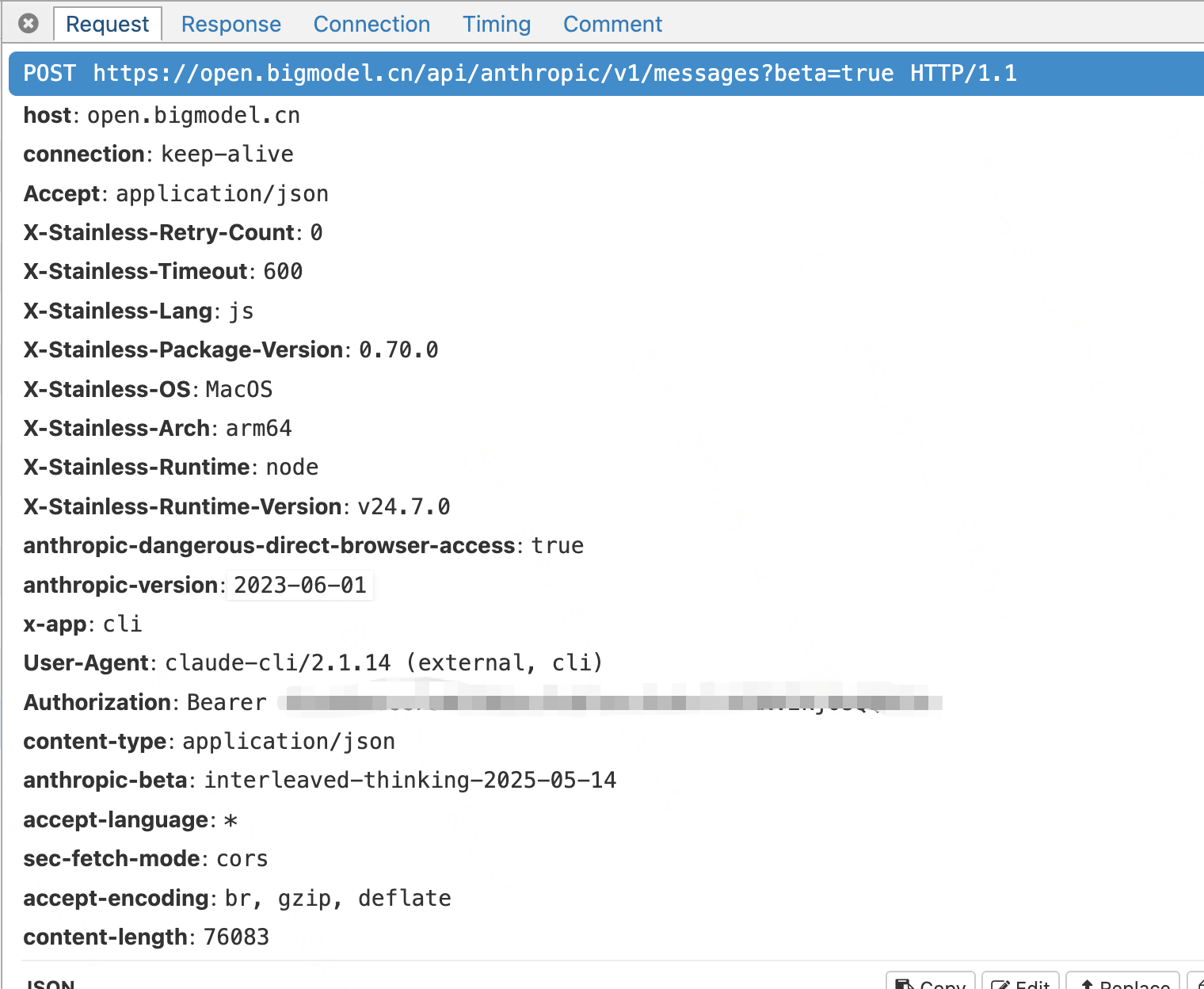1204x989 pixels.
Task: Close the request detail panel
Action: point(29,24)
